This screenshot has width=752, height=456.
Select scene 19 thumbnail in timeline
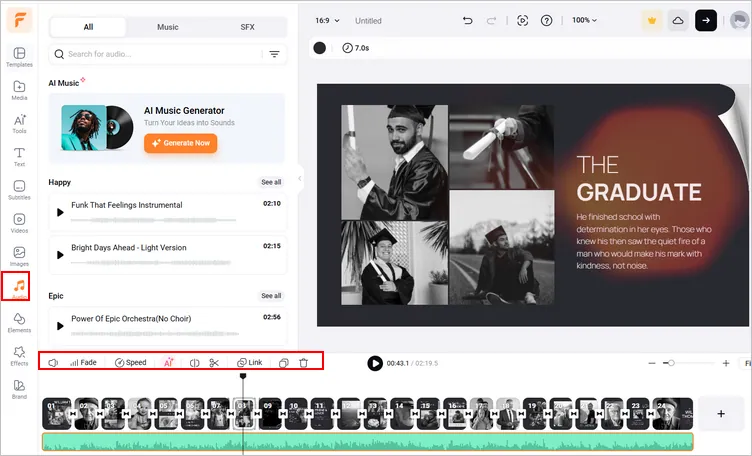tap(534, 413)
